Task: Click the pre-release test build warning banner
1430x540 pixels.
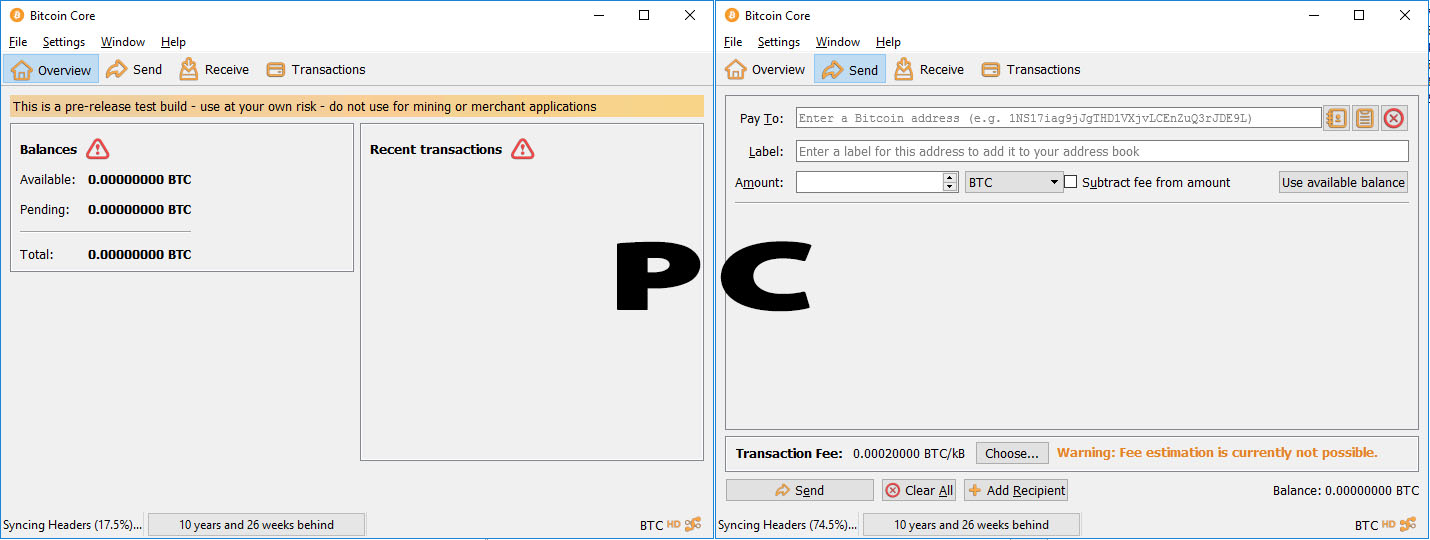Action: point(357,106)
